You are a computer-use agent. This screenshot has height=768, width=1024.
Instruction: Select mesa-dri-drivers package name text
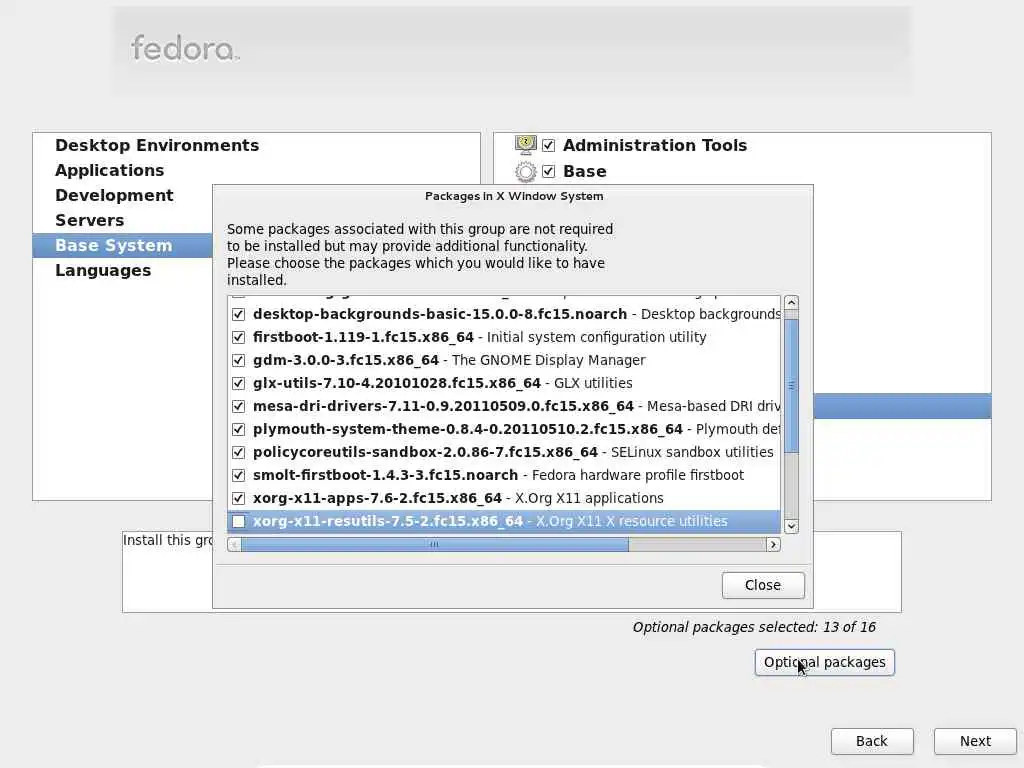[443, 406]
